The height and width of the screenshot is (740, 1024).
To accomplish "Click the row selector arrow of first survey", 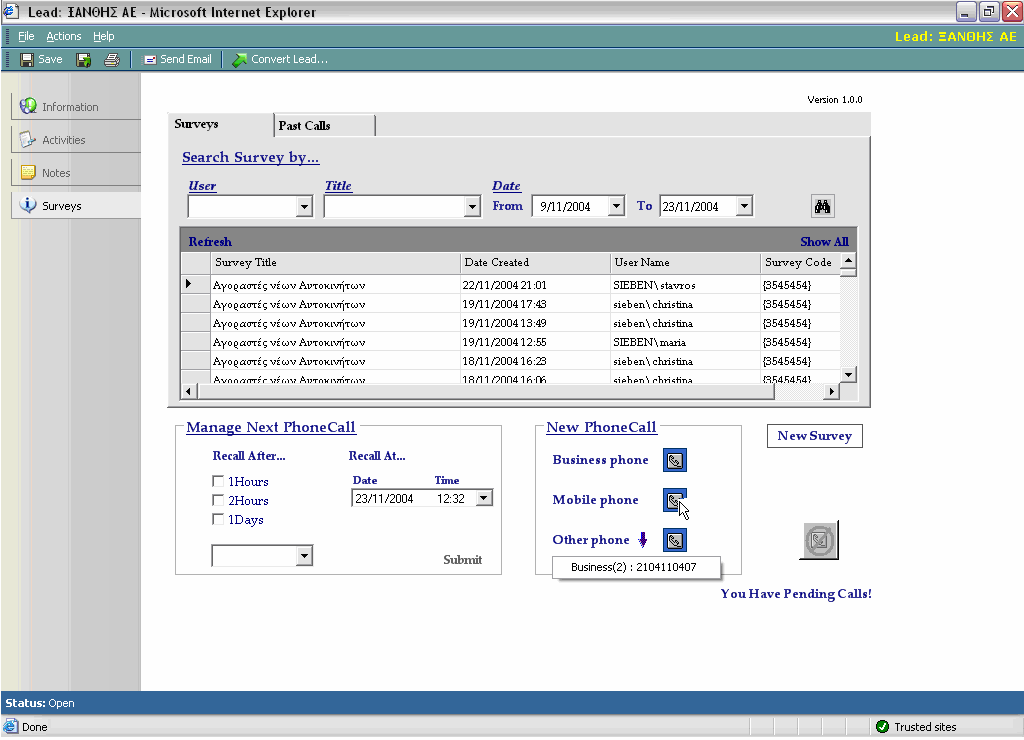I will click(x=189, y=284).
